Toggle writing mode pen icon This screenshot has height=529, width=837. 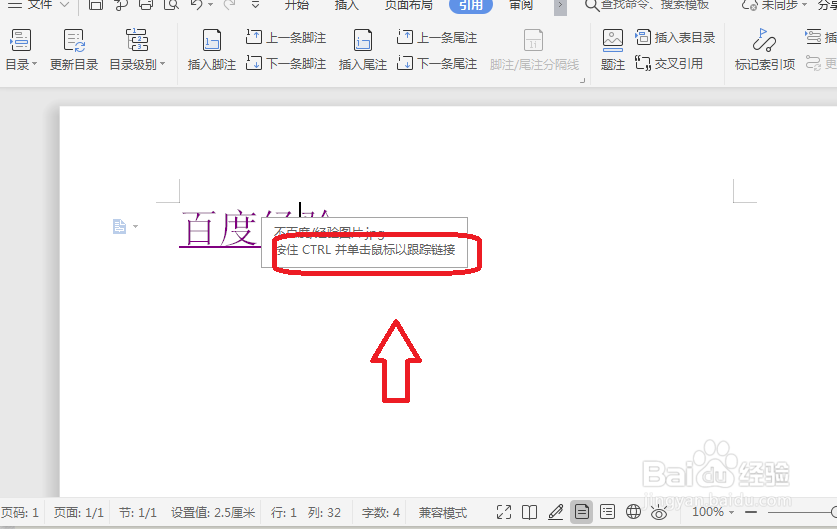[x=555, y=512]
